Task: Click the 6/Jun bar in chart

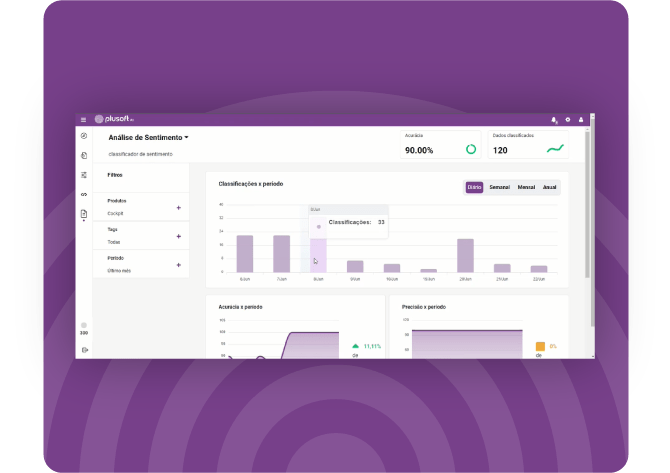Action: click(245, 253)
